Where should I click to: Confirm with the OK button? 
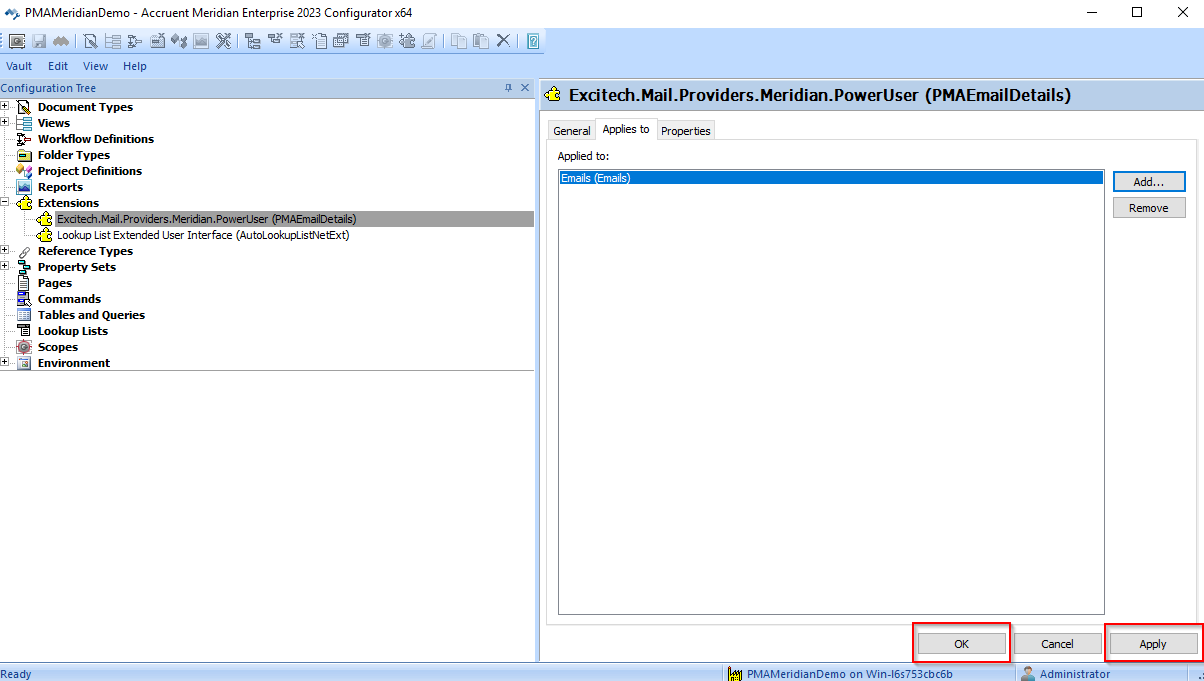coord(961,644)
